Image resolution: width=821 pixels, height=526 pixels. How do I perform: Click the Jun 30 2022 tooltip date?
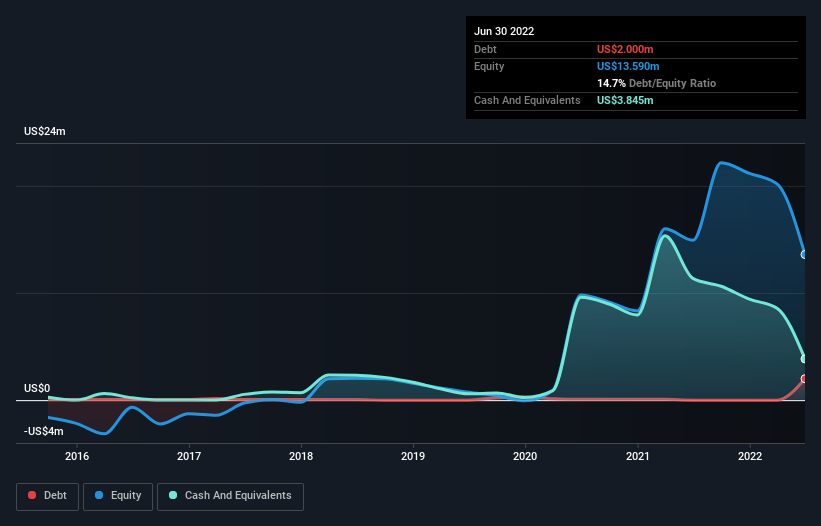[x=504, y=31]
